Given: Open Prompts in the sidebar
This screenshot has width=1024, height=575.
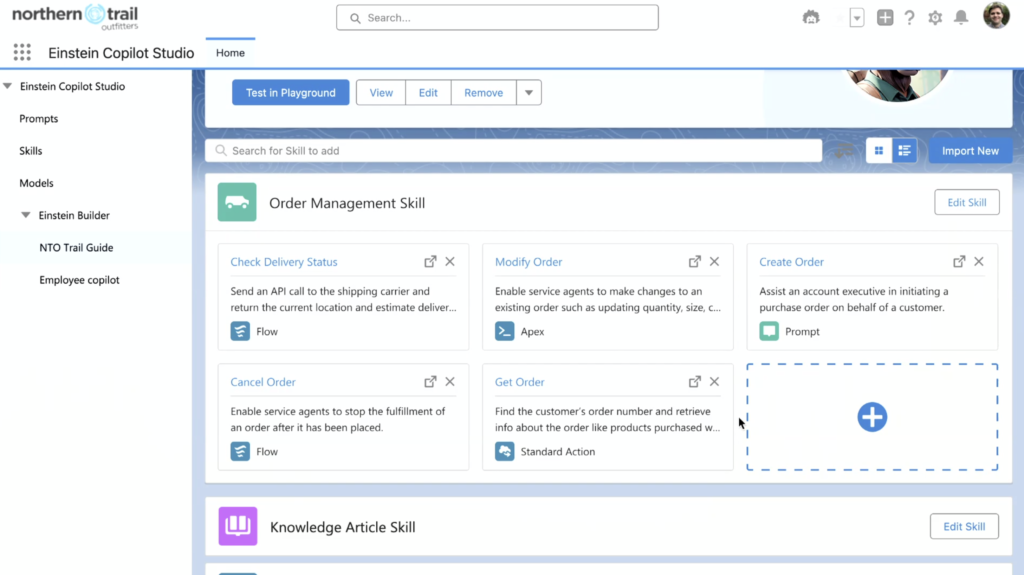Looking at the screenshot, I should [x=39, y=118].
